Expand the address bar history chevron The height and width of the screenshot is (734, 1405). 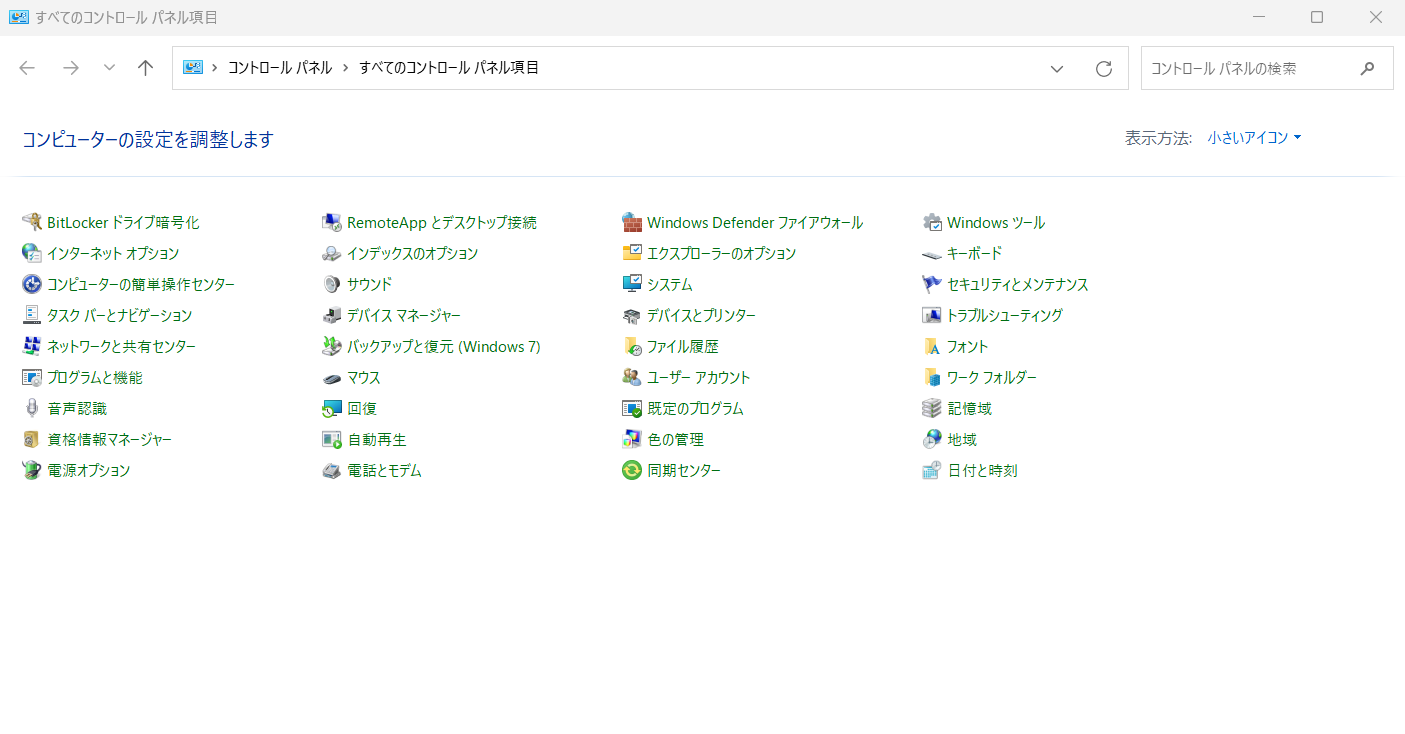tap(1056, 68)
